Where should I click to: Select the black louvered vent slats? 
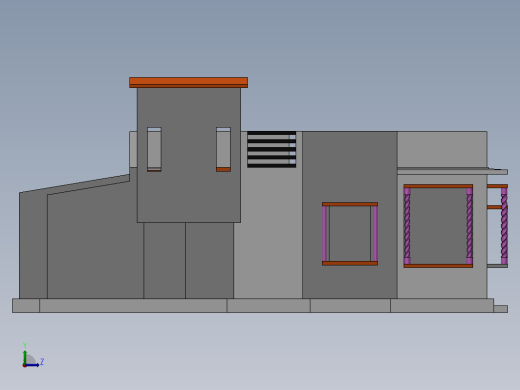(272, 149)
